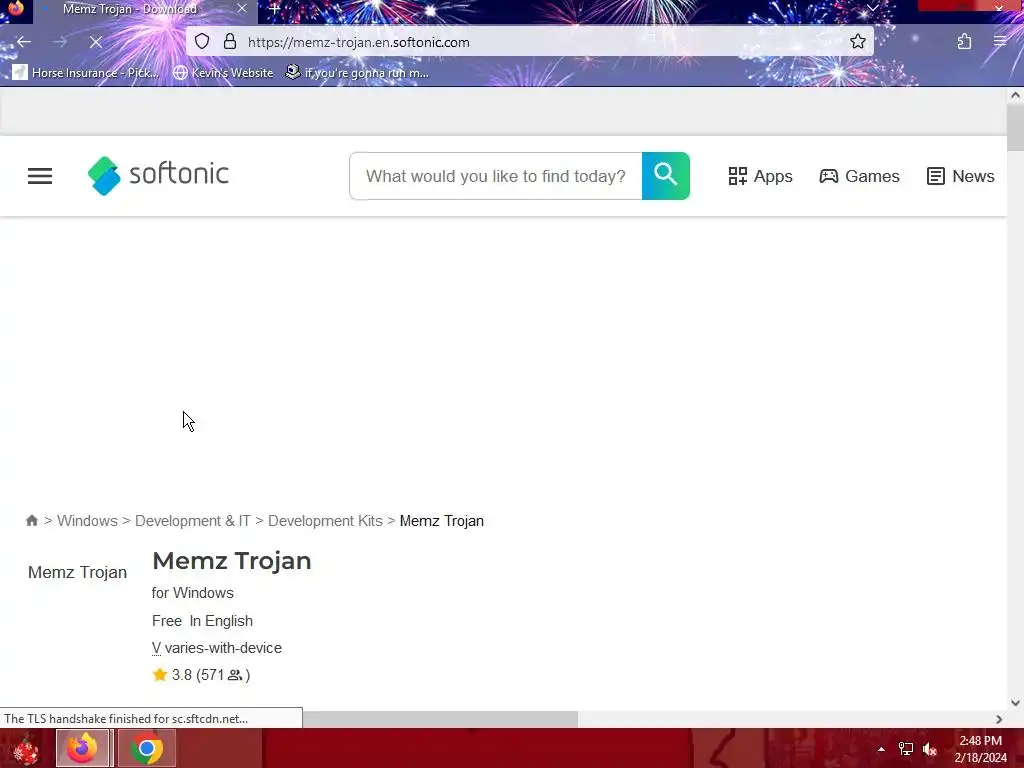This screenshot has height=768, width=1024.
Task: Click the horizontal scrollbar thumb
Action: point(440,719)
